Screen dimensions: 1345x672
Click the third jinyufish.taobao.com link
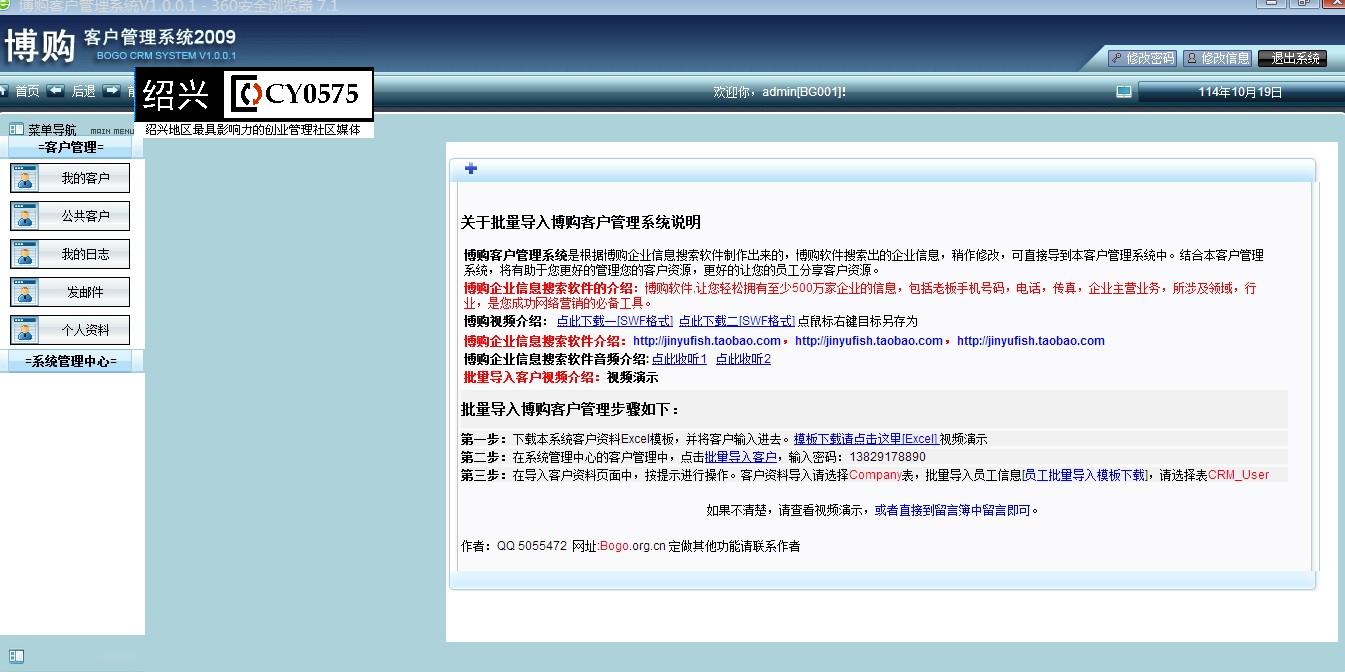(1031, 341)
